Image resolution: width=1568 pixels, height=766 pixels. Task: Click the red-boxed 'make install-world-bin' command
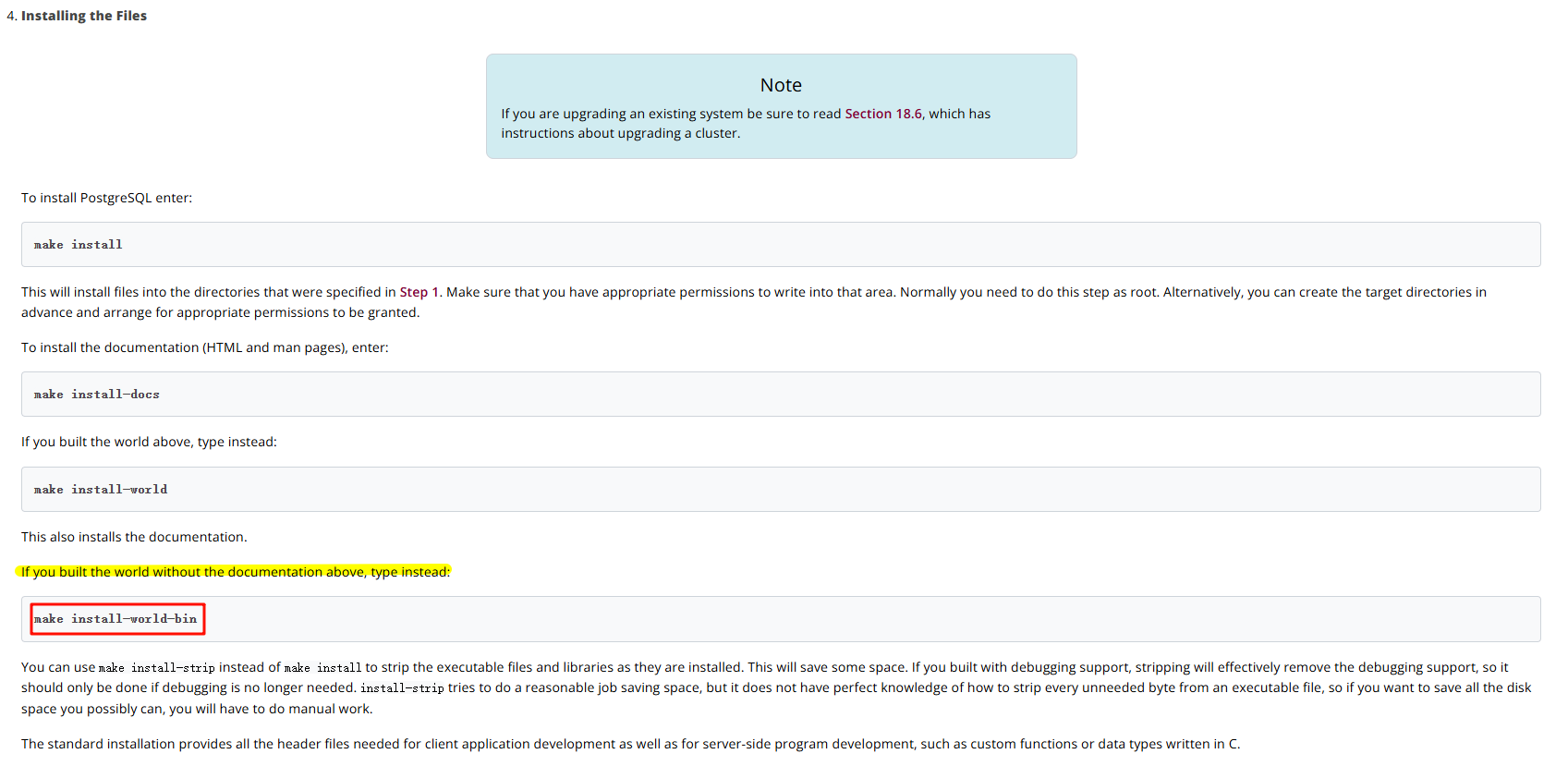(116, 619)
